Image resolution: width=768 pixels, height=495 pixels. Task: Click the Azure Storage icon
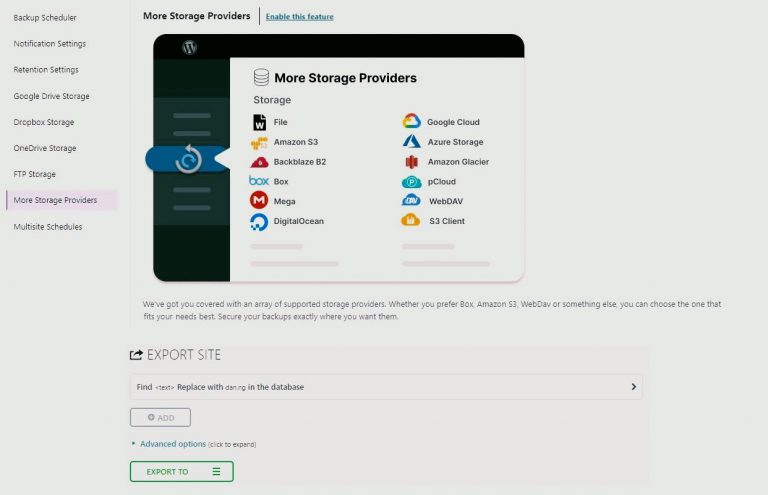click(411, 141)
